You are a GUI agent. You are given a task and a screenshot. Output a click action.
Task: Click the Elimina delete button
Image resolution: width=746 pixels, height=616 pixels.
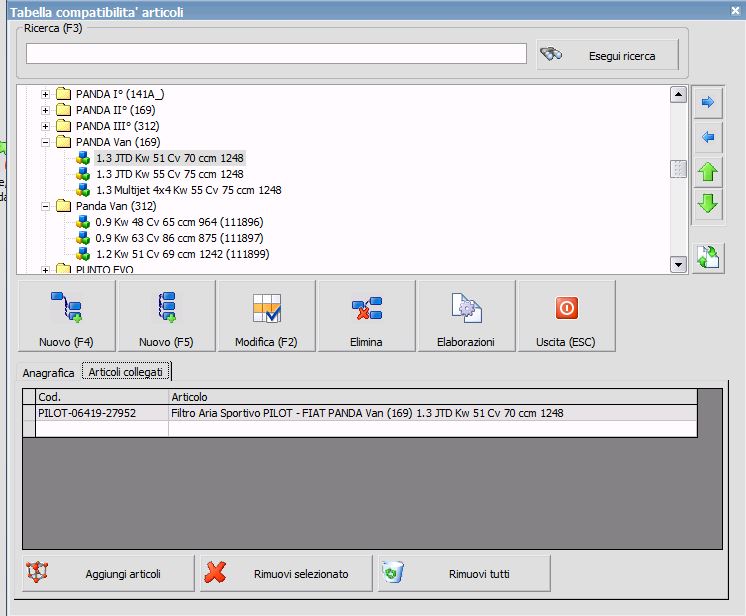[x=366, y=316]
